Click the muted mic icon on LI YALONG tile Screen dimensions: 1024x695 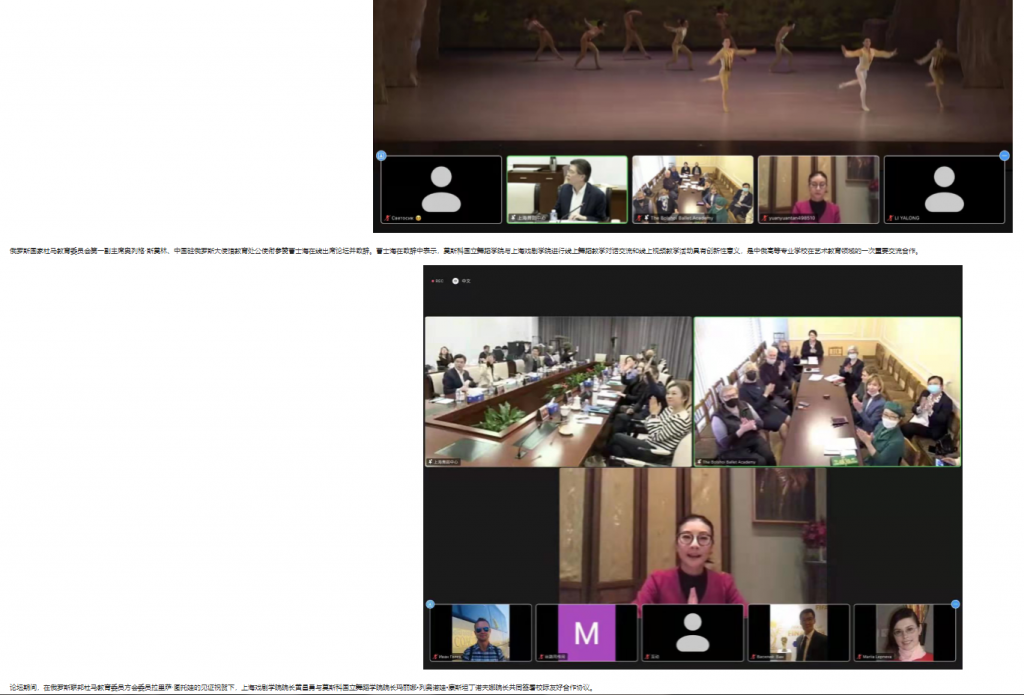point(889,218)
